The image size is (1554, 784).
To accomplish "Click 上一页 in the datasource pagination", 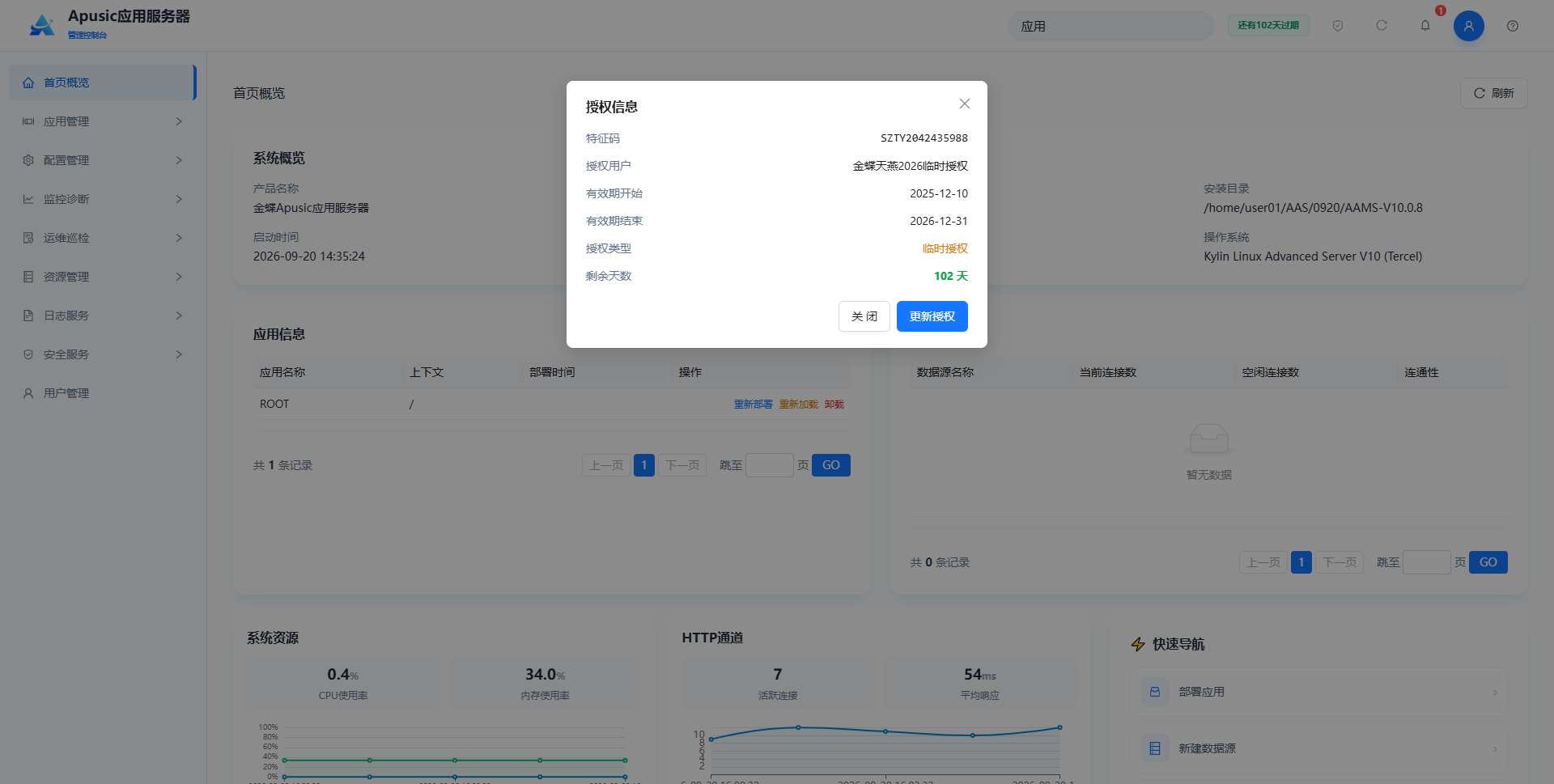I will 1263,562.
